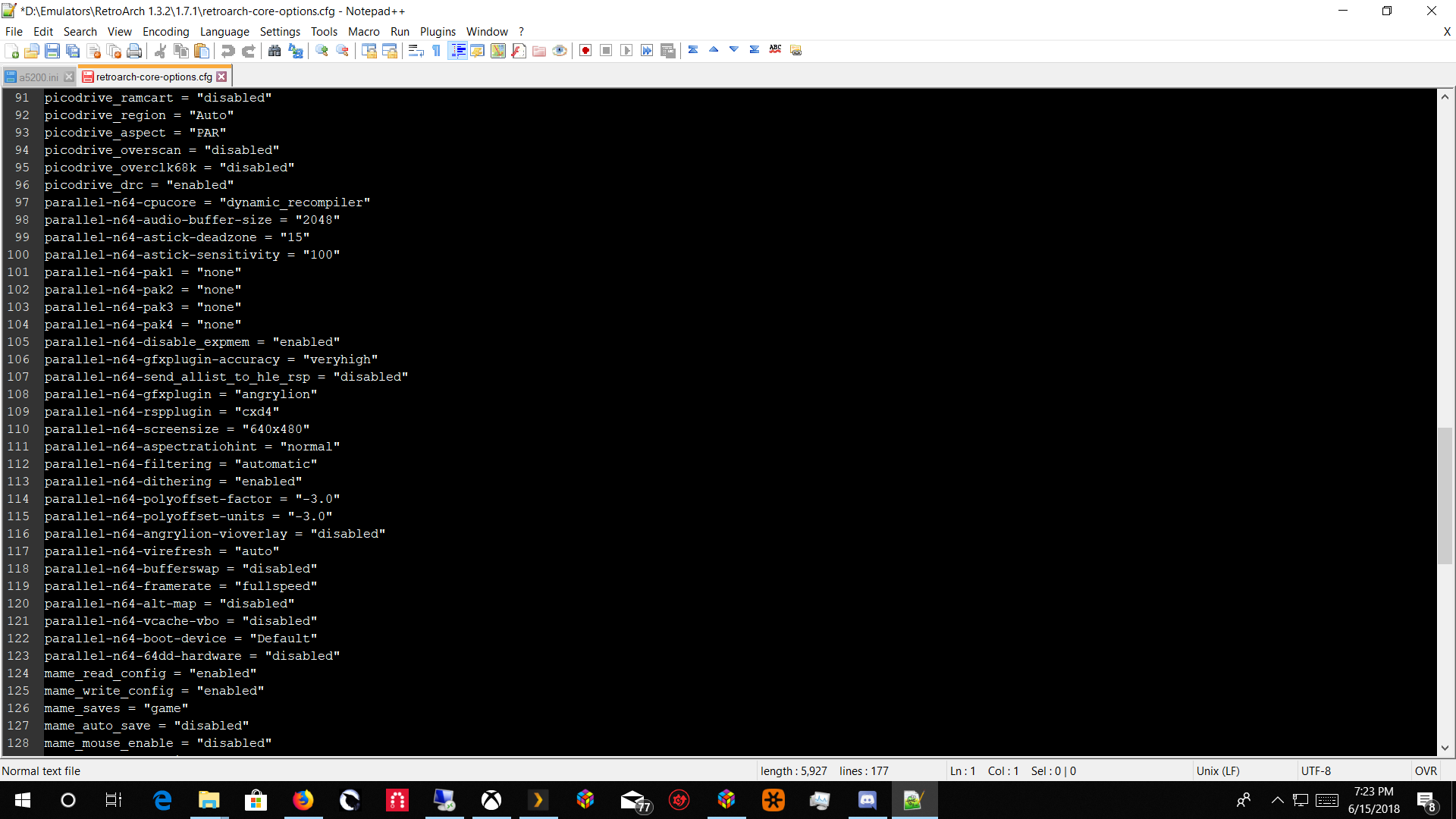Click the Paste toolbar icon
The image size is (1456, 819).
201,51
